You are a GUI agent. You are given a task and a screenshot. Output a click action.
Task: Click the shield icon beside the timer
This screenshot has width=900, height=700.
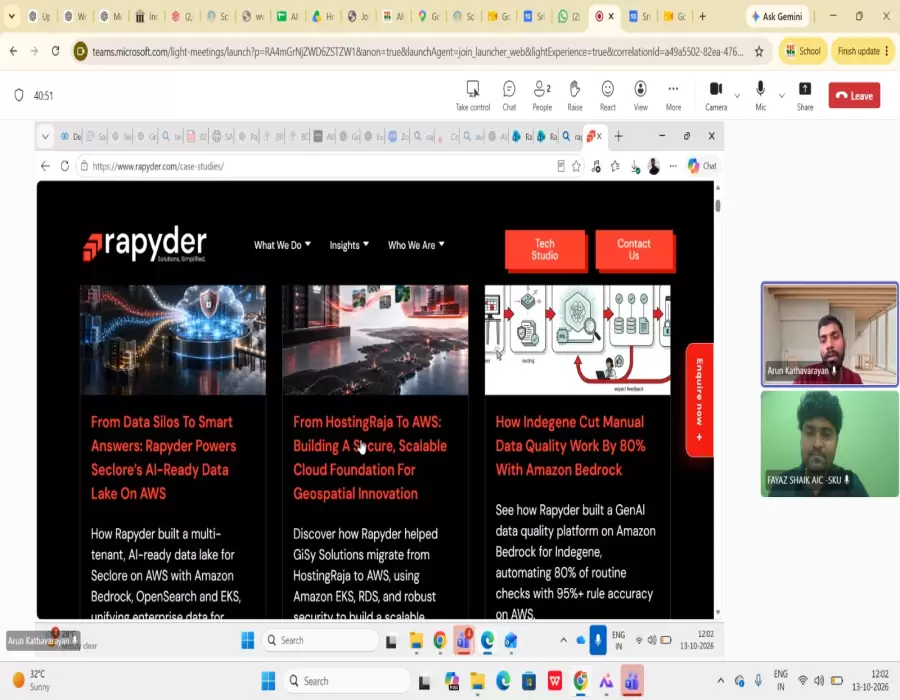tap(19, 95)
